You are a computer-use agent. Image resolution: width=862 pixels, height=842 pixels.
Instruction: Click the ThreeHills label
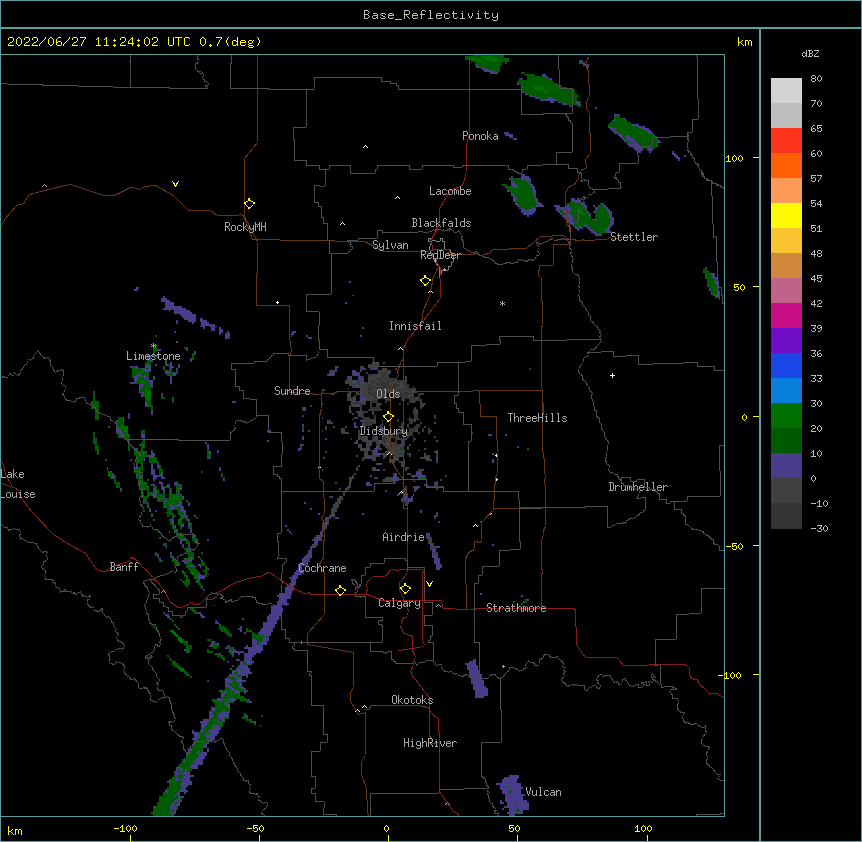click(x=537, y=418)
